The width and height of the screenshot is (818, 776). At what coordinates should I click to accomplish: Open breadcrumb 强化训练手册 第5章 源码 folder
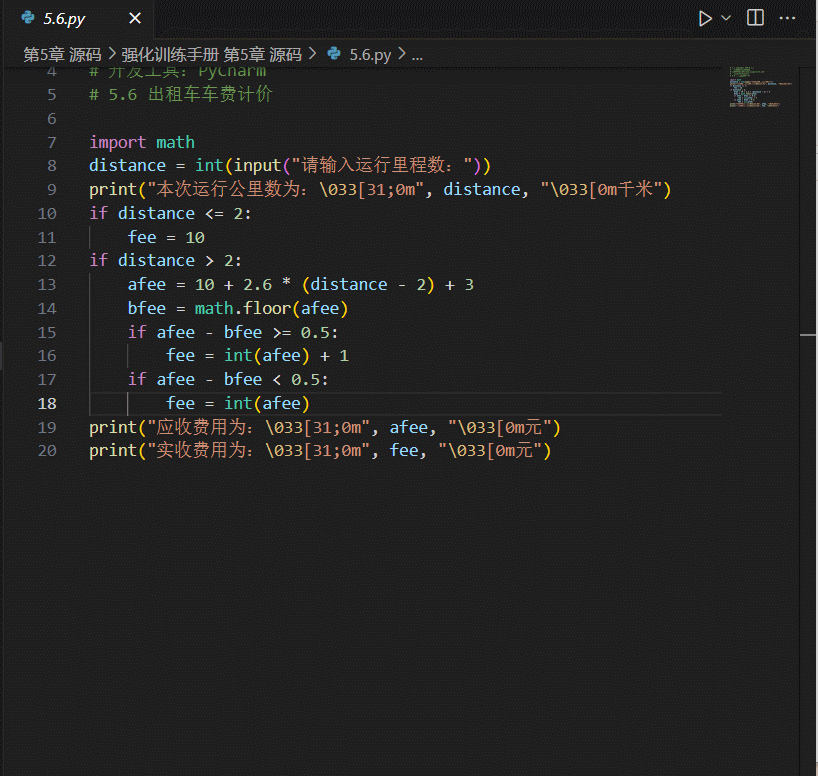pos(211,54)
